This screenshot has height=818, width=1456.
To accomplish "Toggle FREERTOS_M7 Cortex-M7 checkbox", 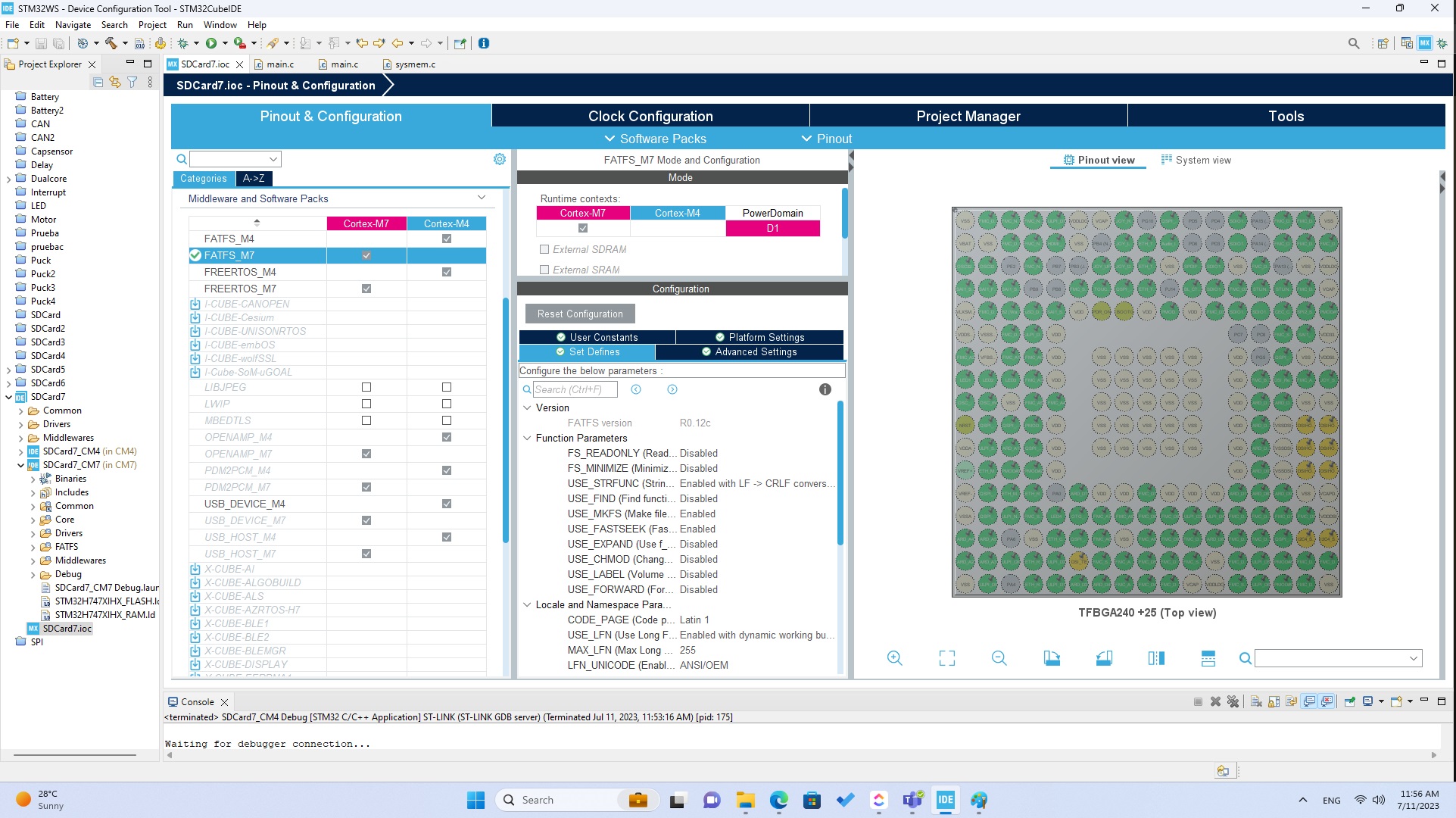I will tap(366, 289).
